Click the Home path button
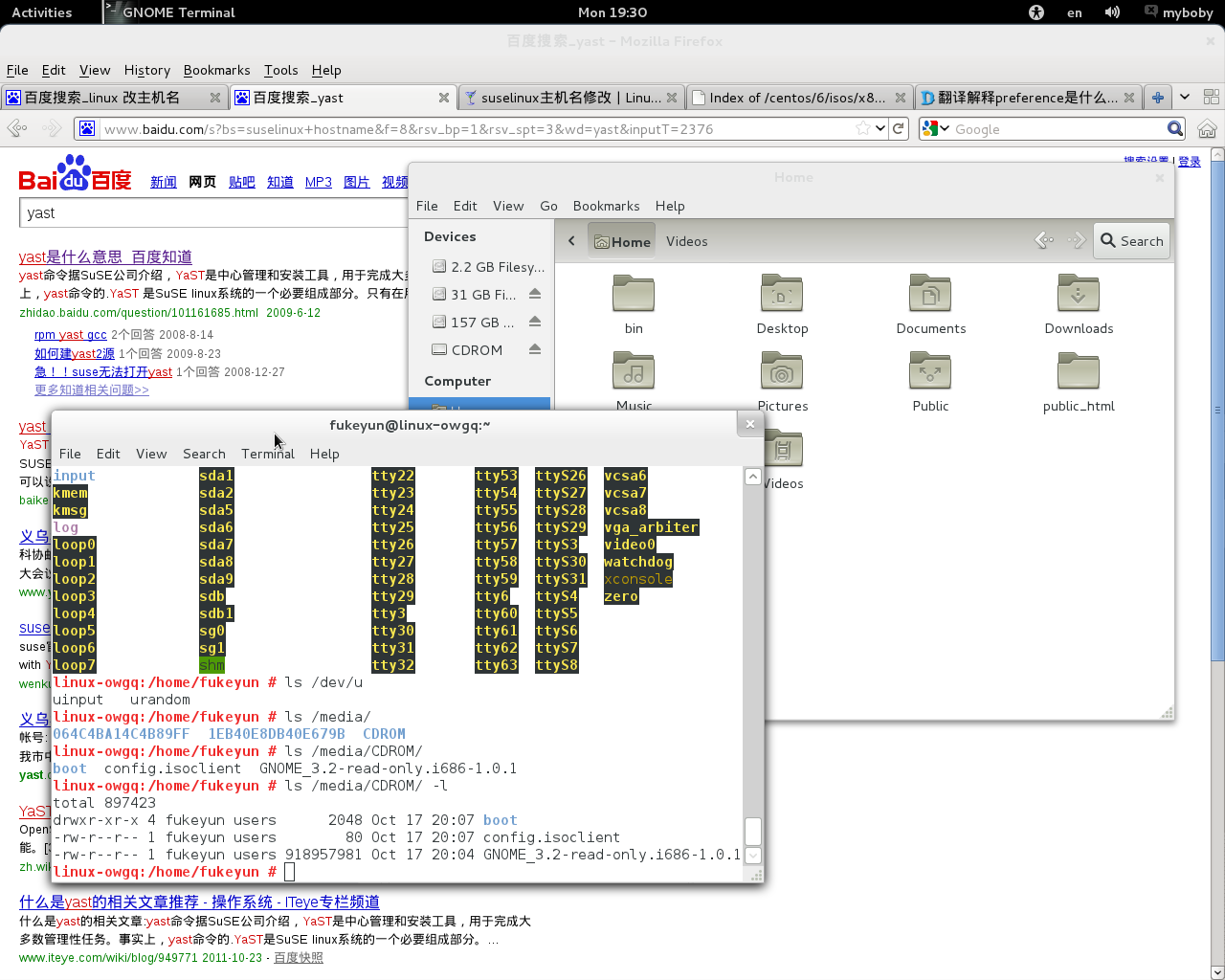The width and height of the screenshot is (1225, 980). [622, 241]
